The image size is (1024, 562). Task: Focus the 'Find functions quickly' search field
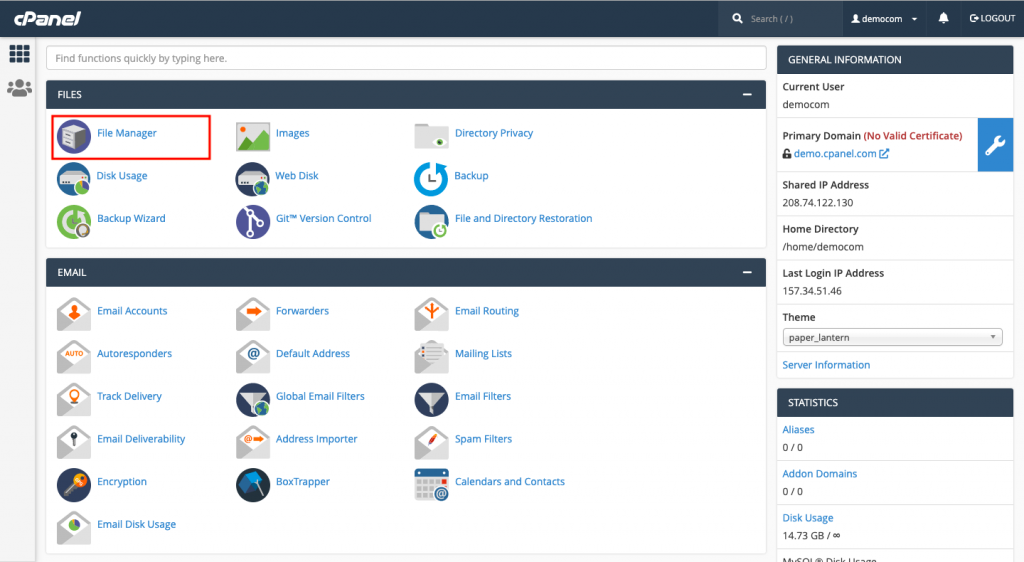click(x=406, y=58)
